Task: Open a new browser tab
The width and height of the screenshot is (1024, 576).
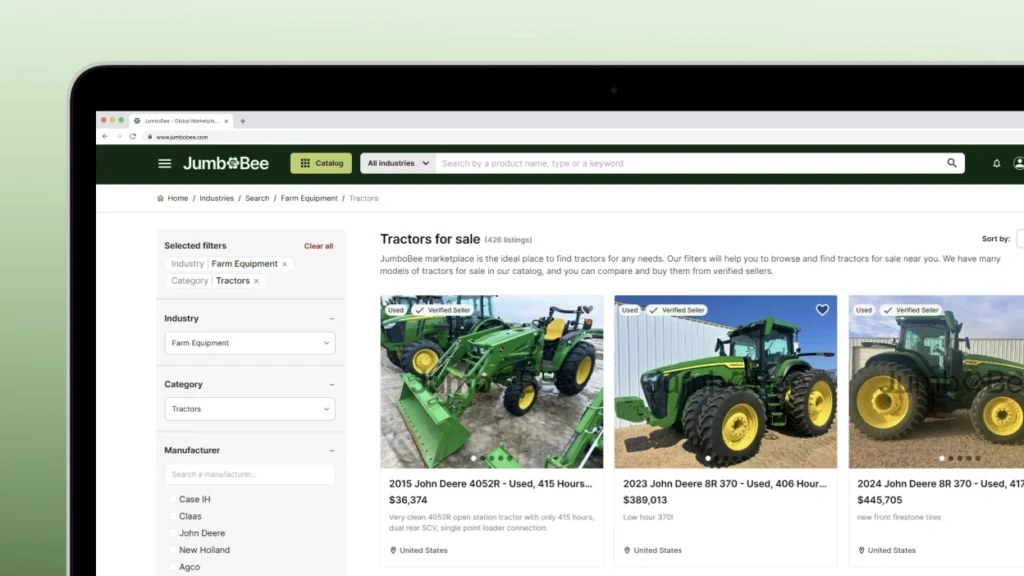Action: point(242,121)
